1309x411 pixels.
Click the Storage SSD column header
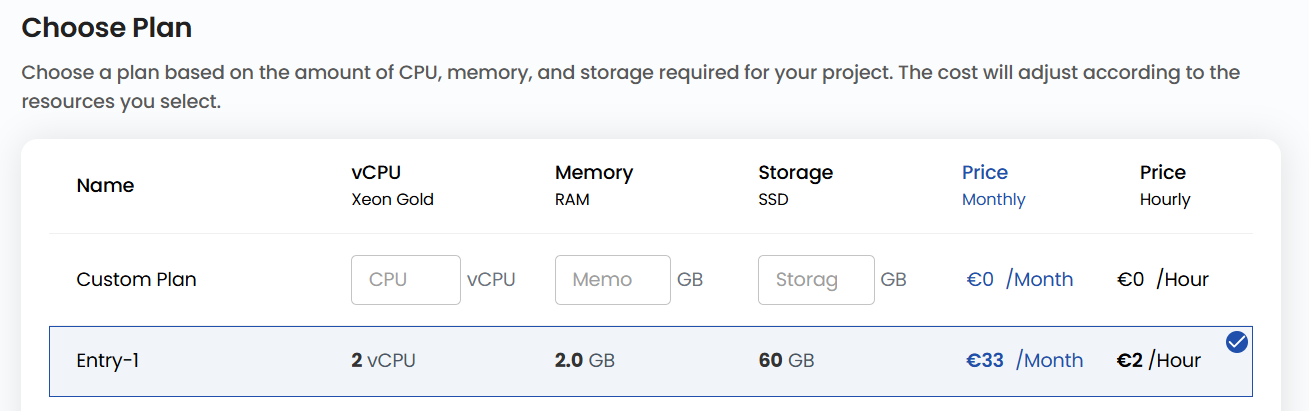[x=795, y=185]
